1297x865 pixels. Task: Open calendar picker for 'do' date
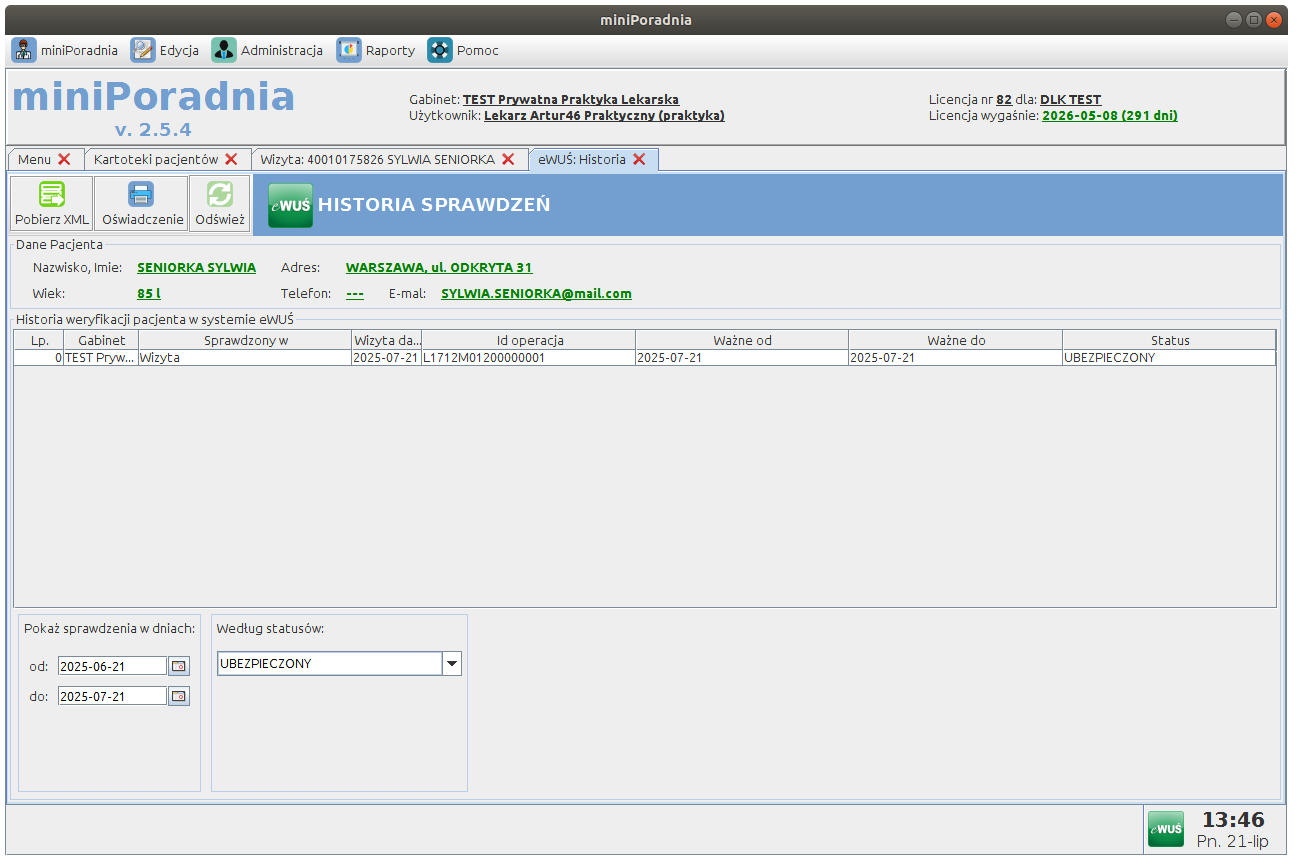coord(179,696)
